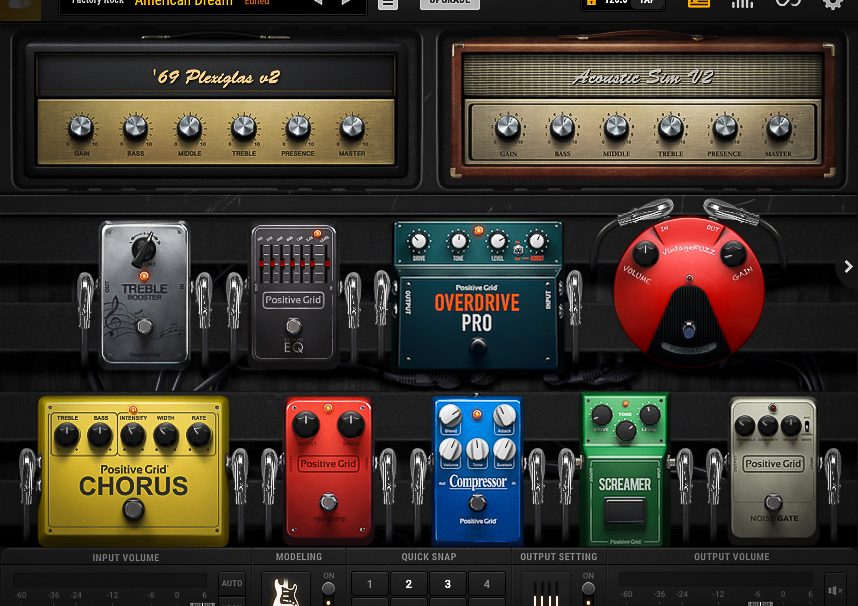
Task: Click the TAP tempo button
Action: pyautogui.click(x=647, y=3)
